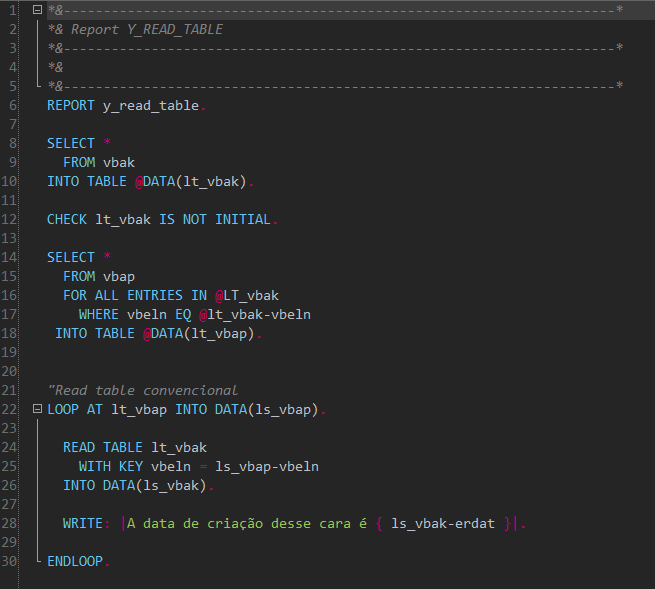This screenshot has width=655, height=589.
Task: Click line number 6 in gutter
Action: [x=13, y=105]
